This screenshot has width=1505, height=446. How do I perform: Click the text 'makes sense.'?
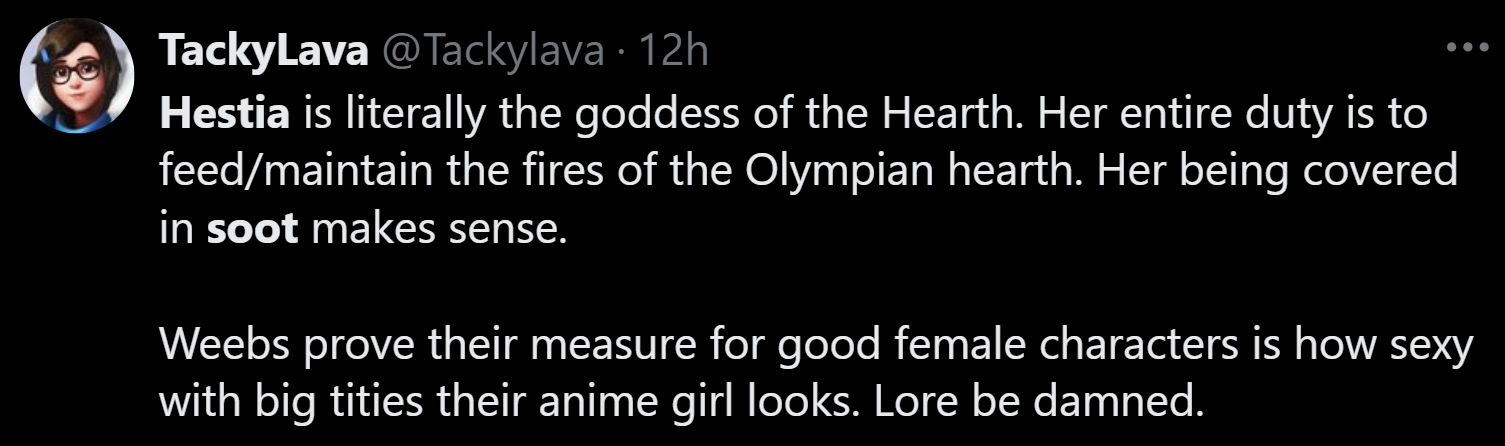[439, 230]
